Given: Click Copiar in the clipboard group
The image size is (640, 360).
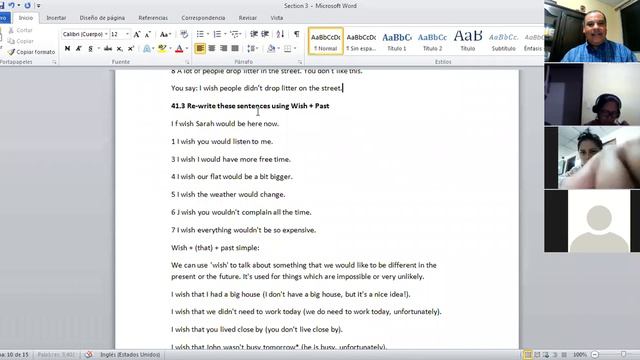Looking at the screenshot, I should tap(25, 41).
